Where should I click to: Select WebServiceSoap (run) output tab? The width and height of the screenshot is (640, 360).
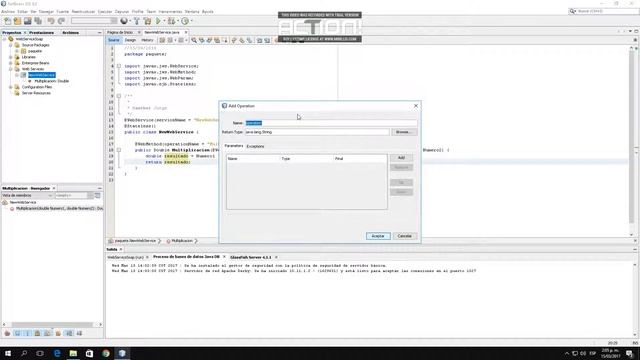[x=125, y=257]
